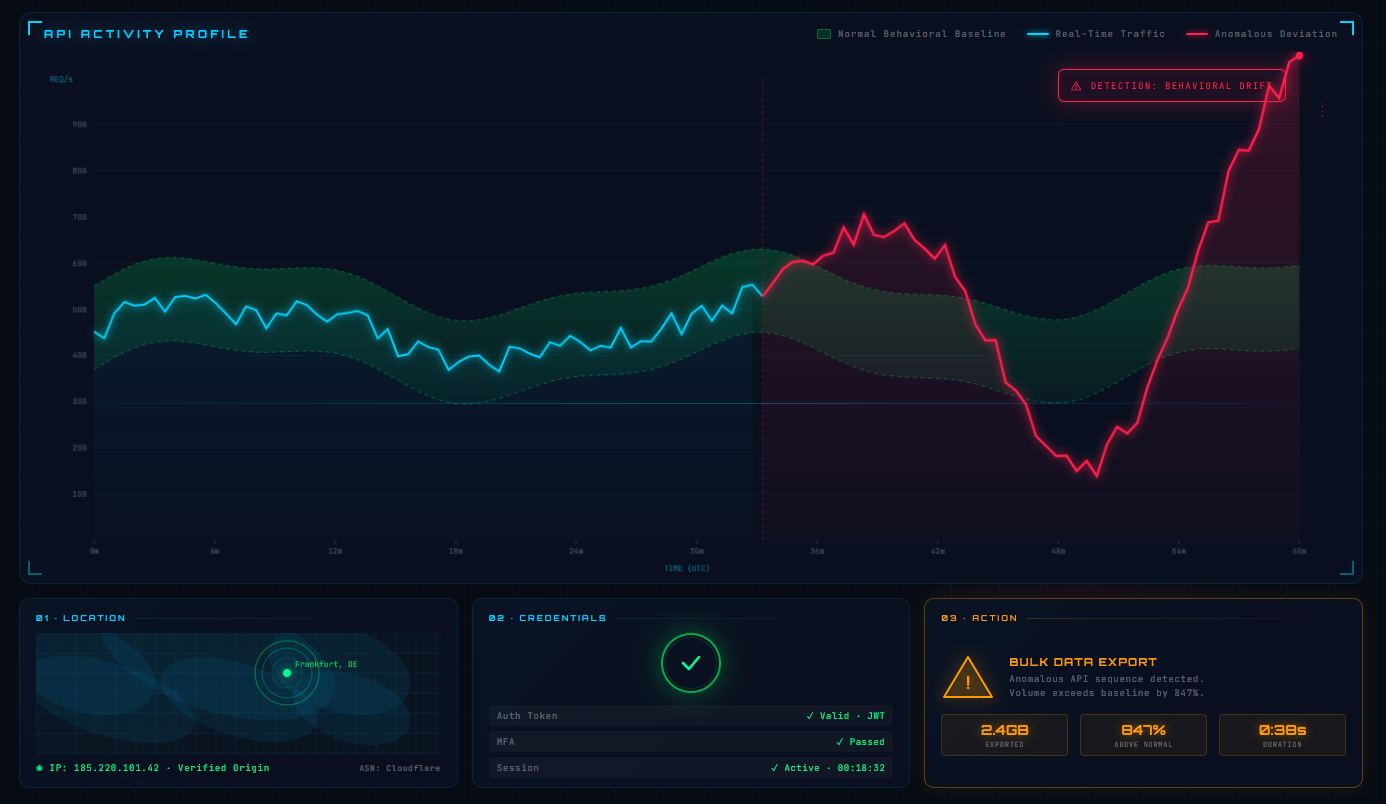Image resolution: width=1386 pixels, height=804 pixels.
Task: Click the green checkmark circle in Credentials panel
Action: (691, 663)
